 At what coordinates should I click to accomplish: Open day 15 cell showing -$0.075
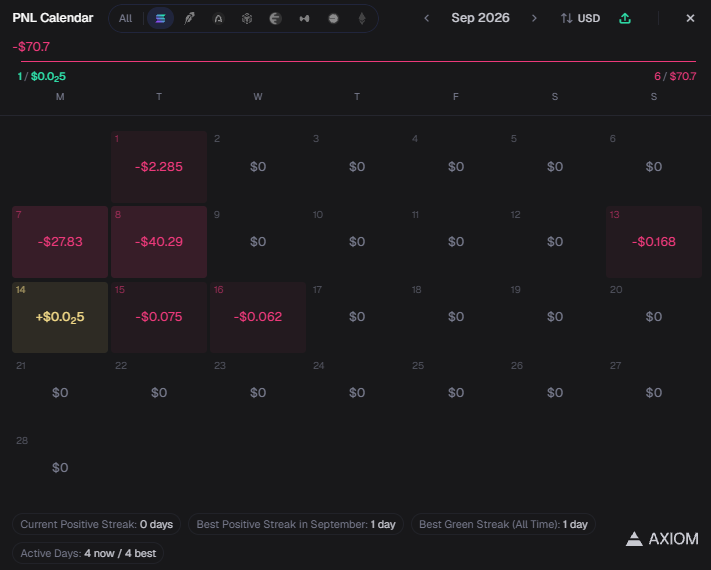(159, 317)
